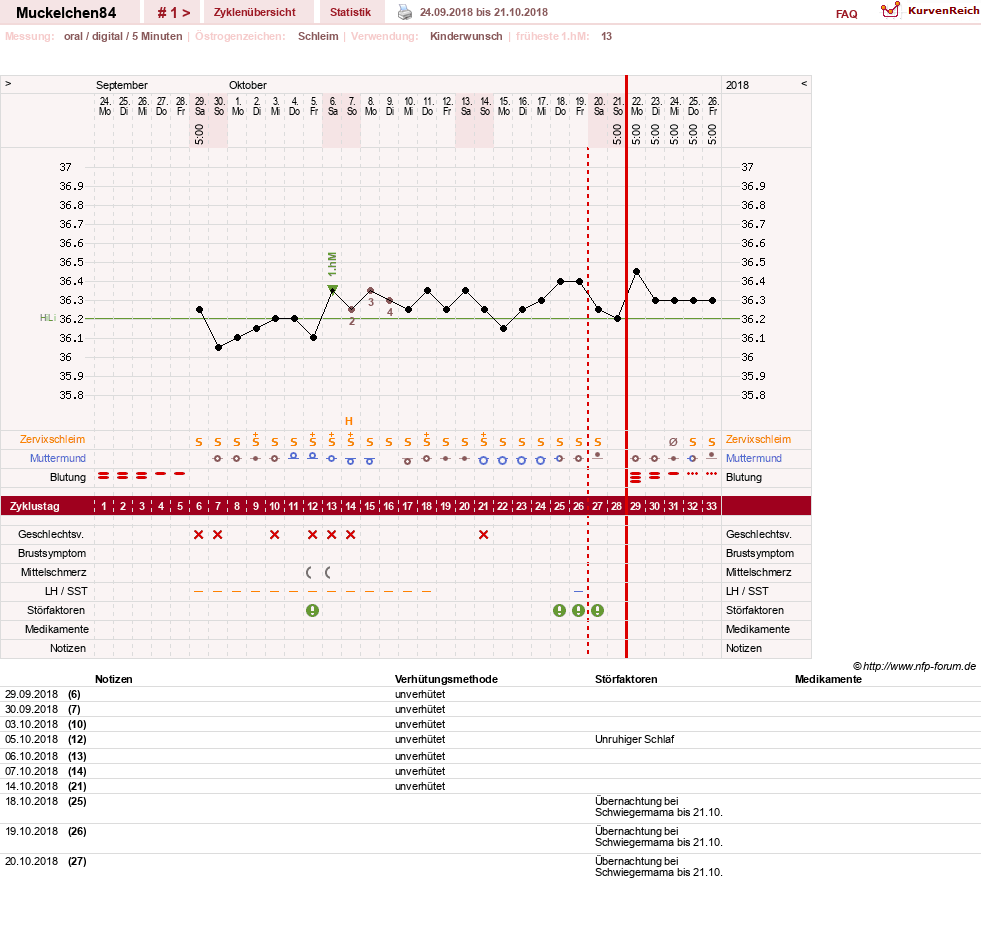Screen dimensions: 981x940
Task: Click the green Störfaktoren icon on cycle day 27
Action: click(597, 610)
